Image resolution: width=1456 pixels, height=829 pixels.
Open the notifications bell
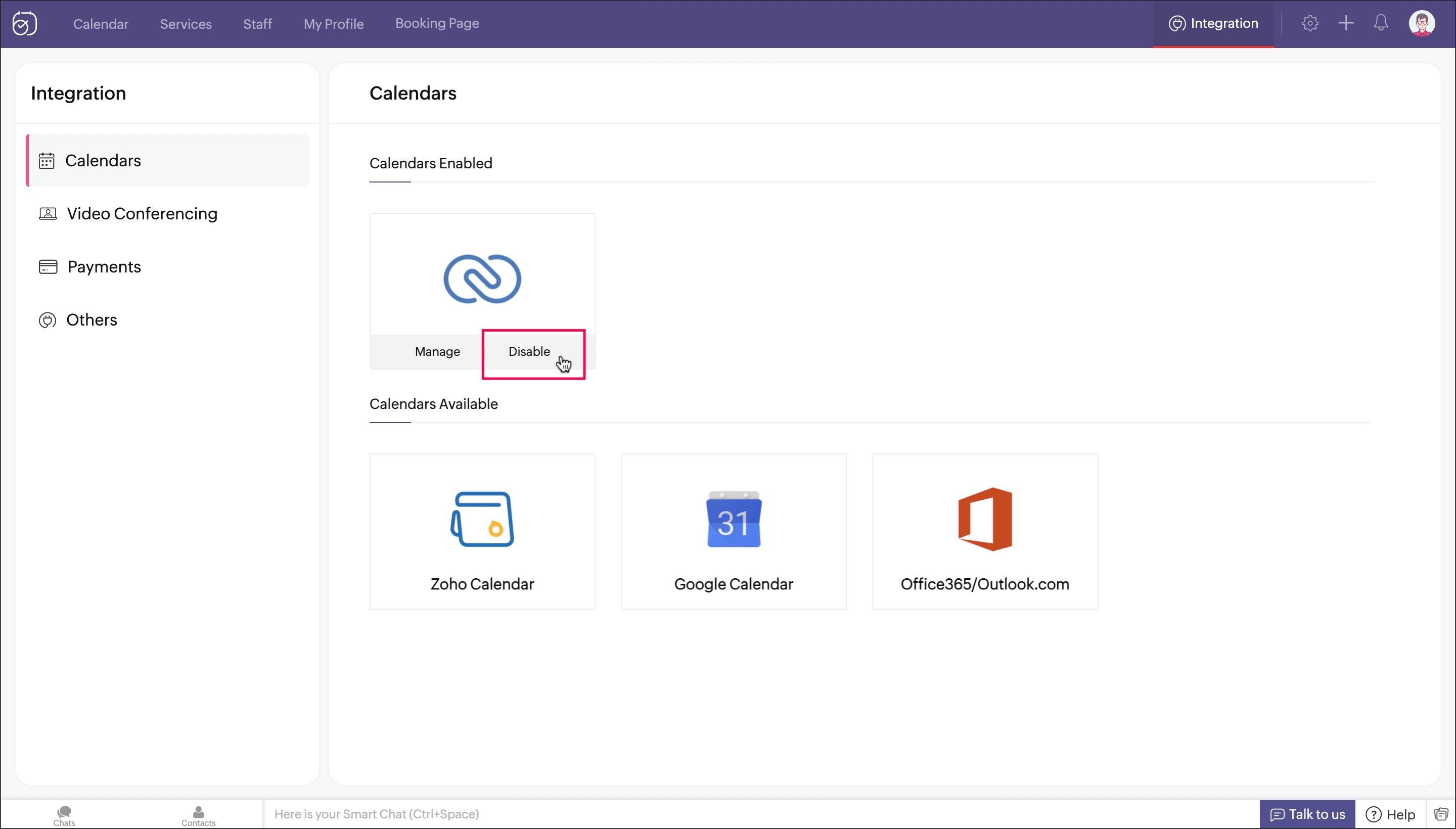[x=1381, y=23]
